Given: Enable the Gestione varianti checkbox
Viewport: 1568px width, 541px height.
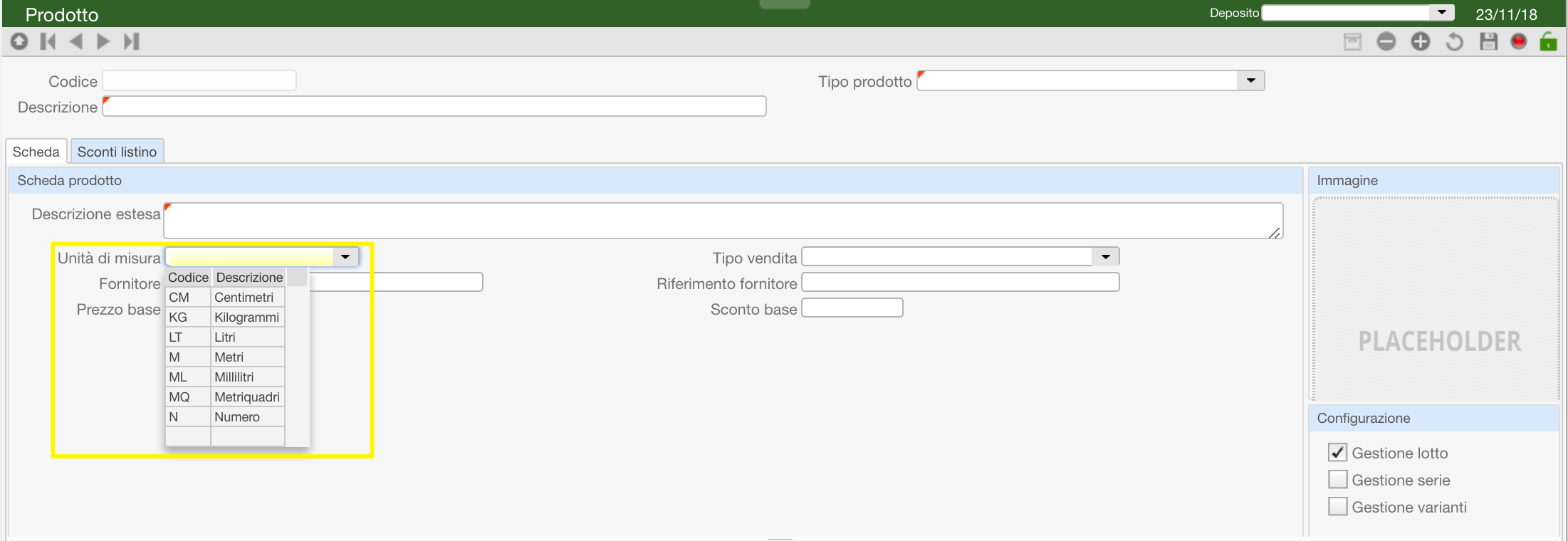Looking at the screenshot, I should point(1337,506).
